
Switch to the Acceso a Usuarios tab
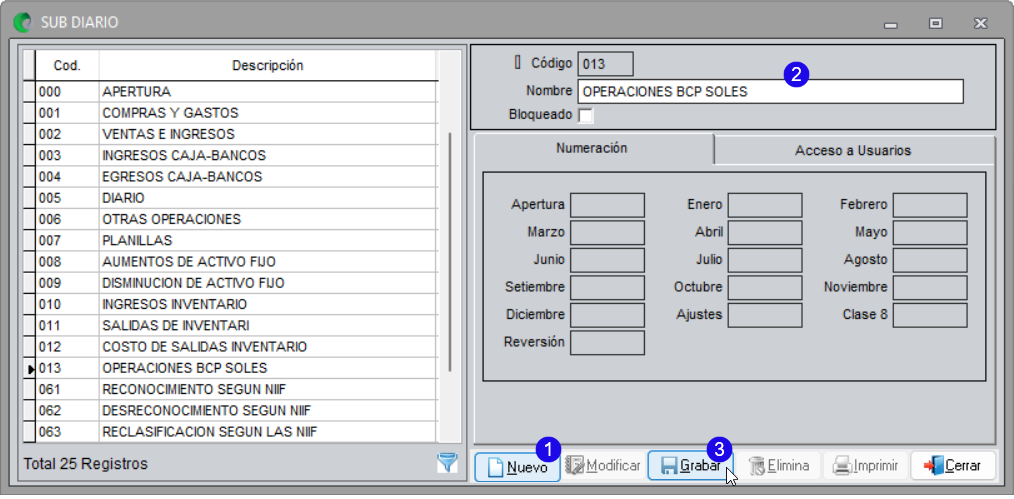tap(853, 151)
